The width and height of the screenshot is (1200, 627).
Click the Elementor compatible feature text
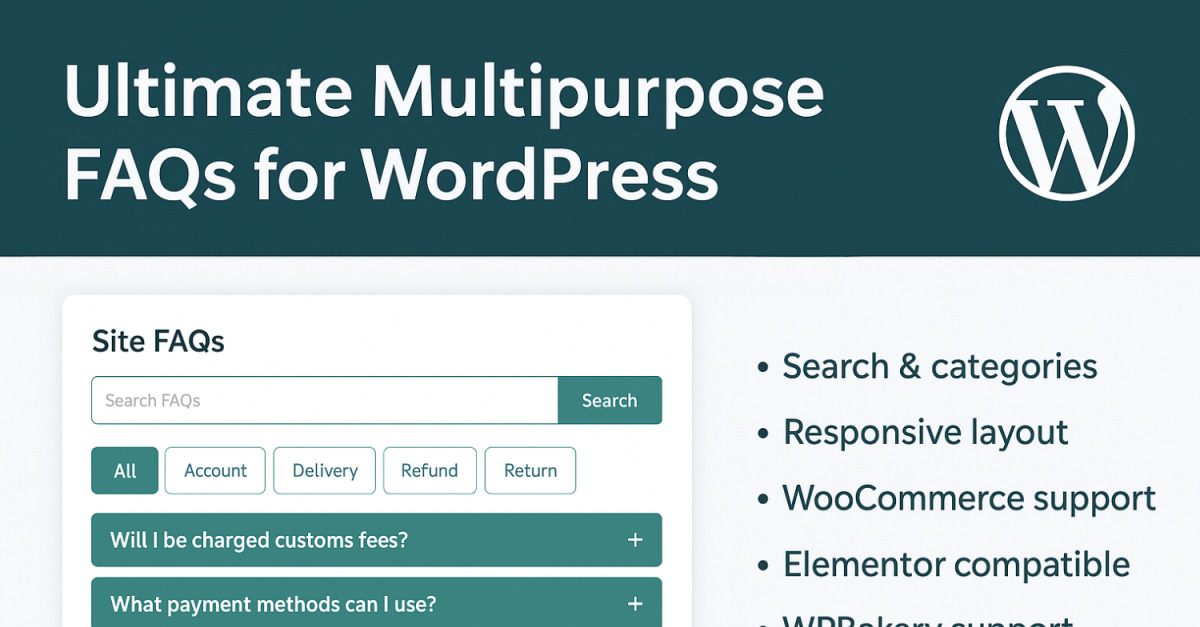(x=956, y=564)
